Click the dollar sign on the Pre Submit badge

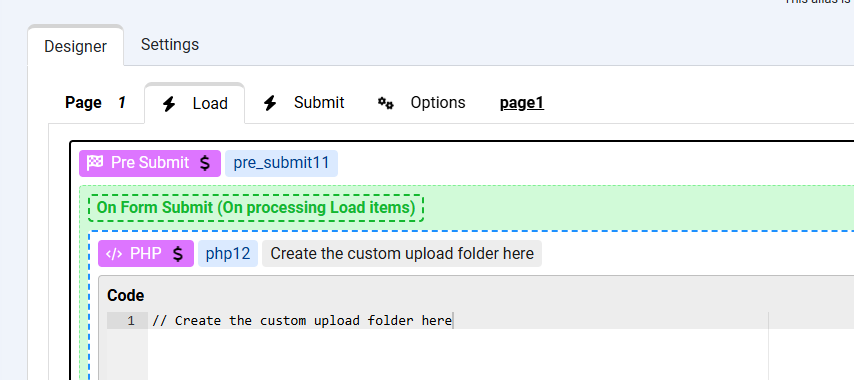click(x=205, y=163)
